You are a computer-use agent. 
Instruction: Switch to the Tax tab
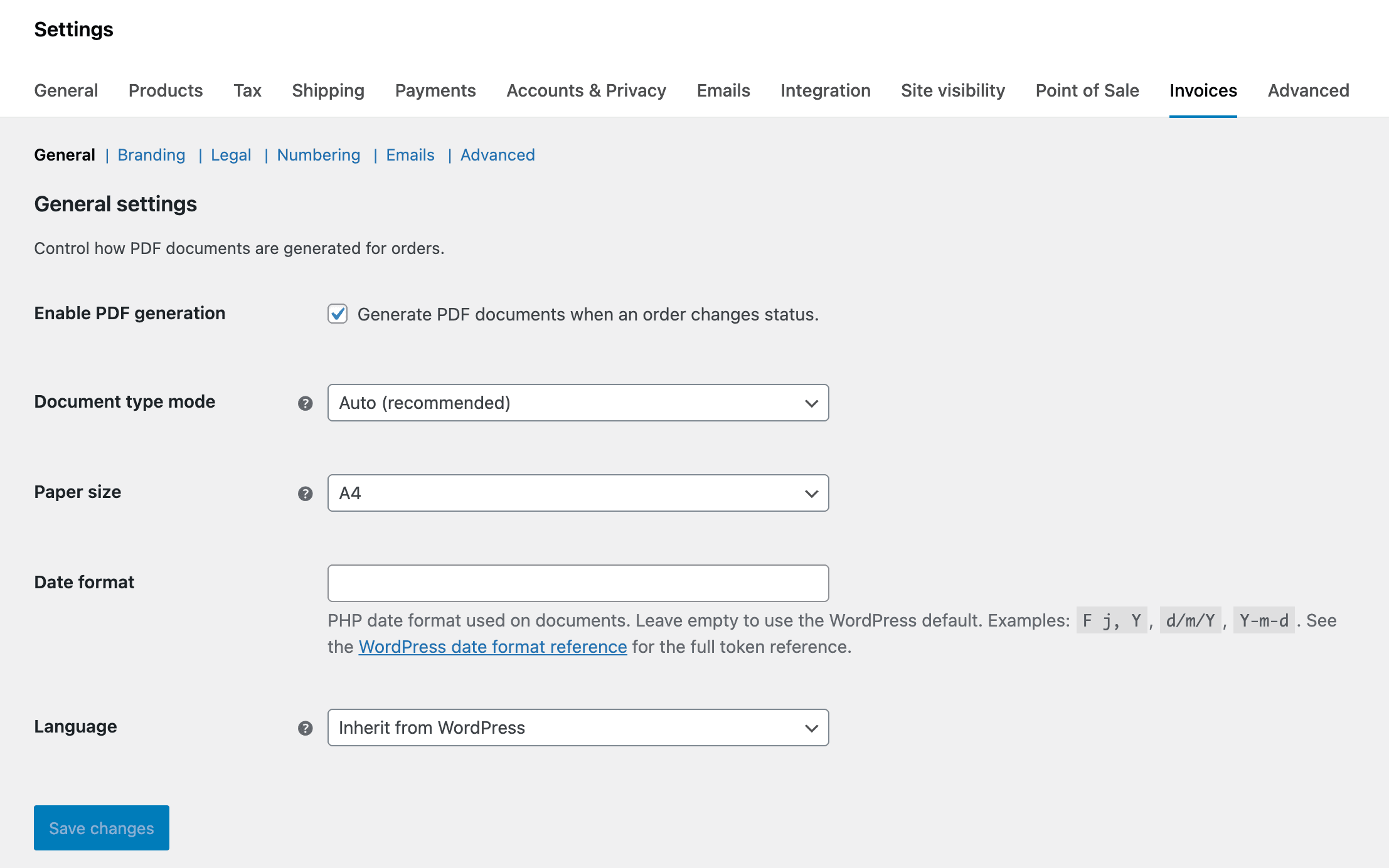tap(247, 90)
